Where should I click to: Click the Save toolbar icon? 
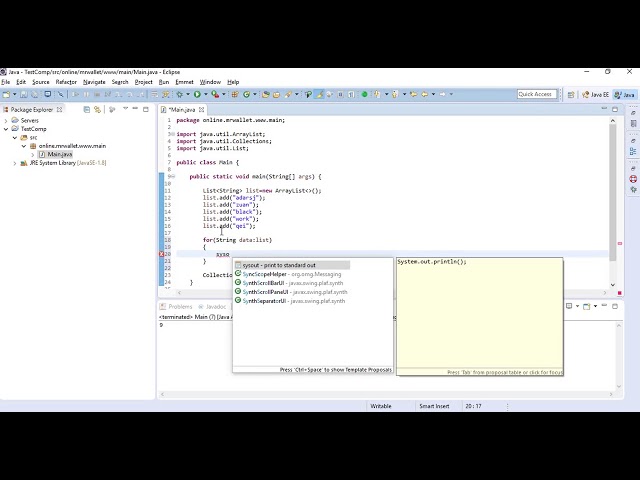click(x=24, y=95)
